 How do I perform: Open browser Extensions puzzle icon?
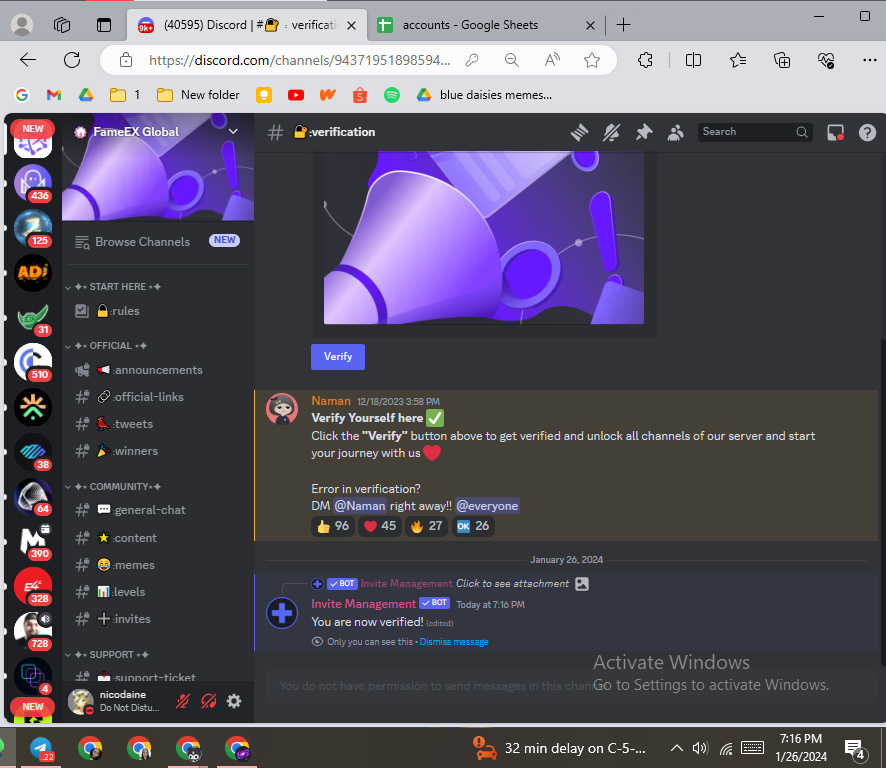645,60
